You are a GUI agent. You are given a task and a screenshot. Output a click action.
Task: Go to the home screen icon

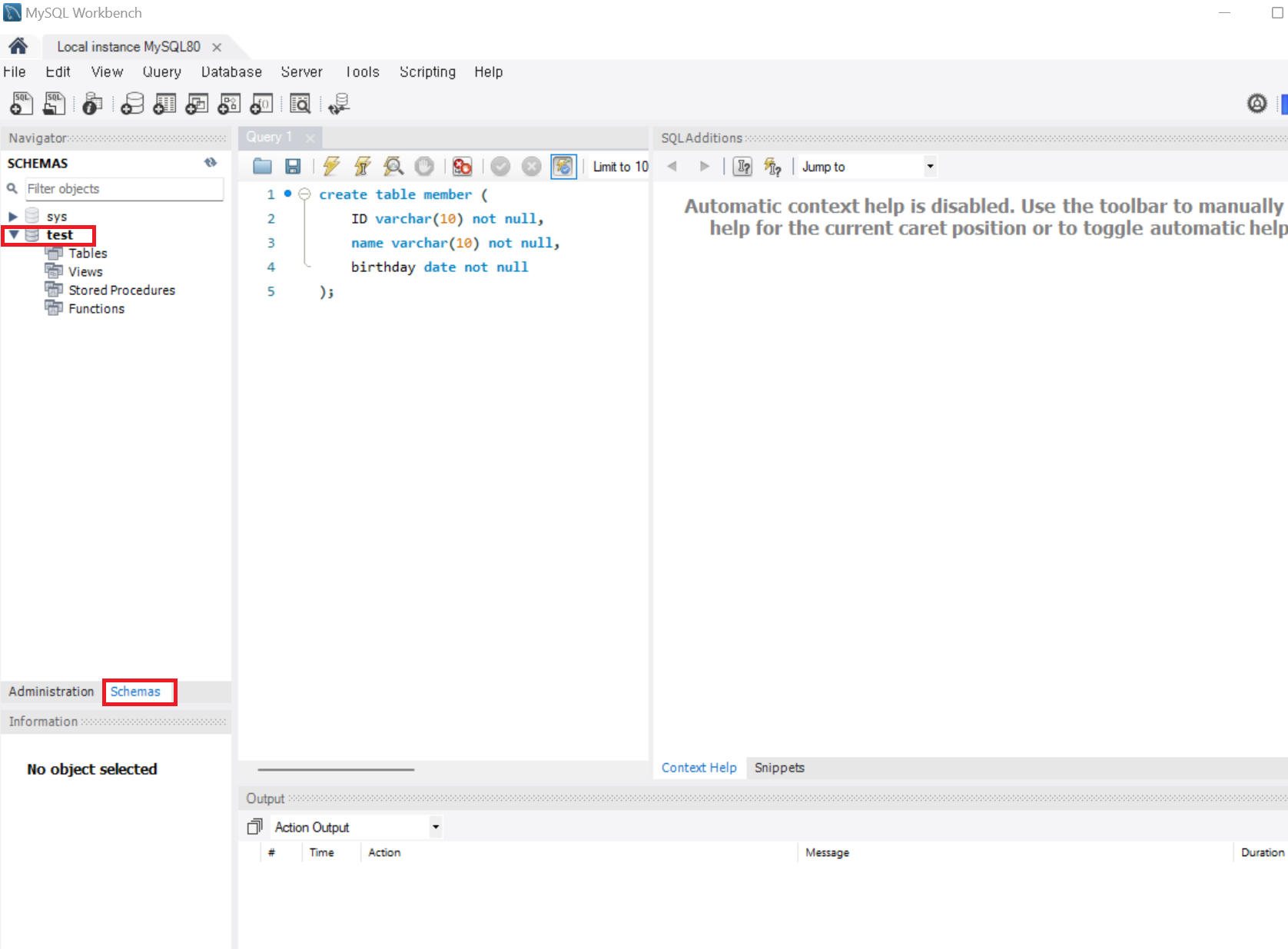click(18, 46)
